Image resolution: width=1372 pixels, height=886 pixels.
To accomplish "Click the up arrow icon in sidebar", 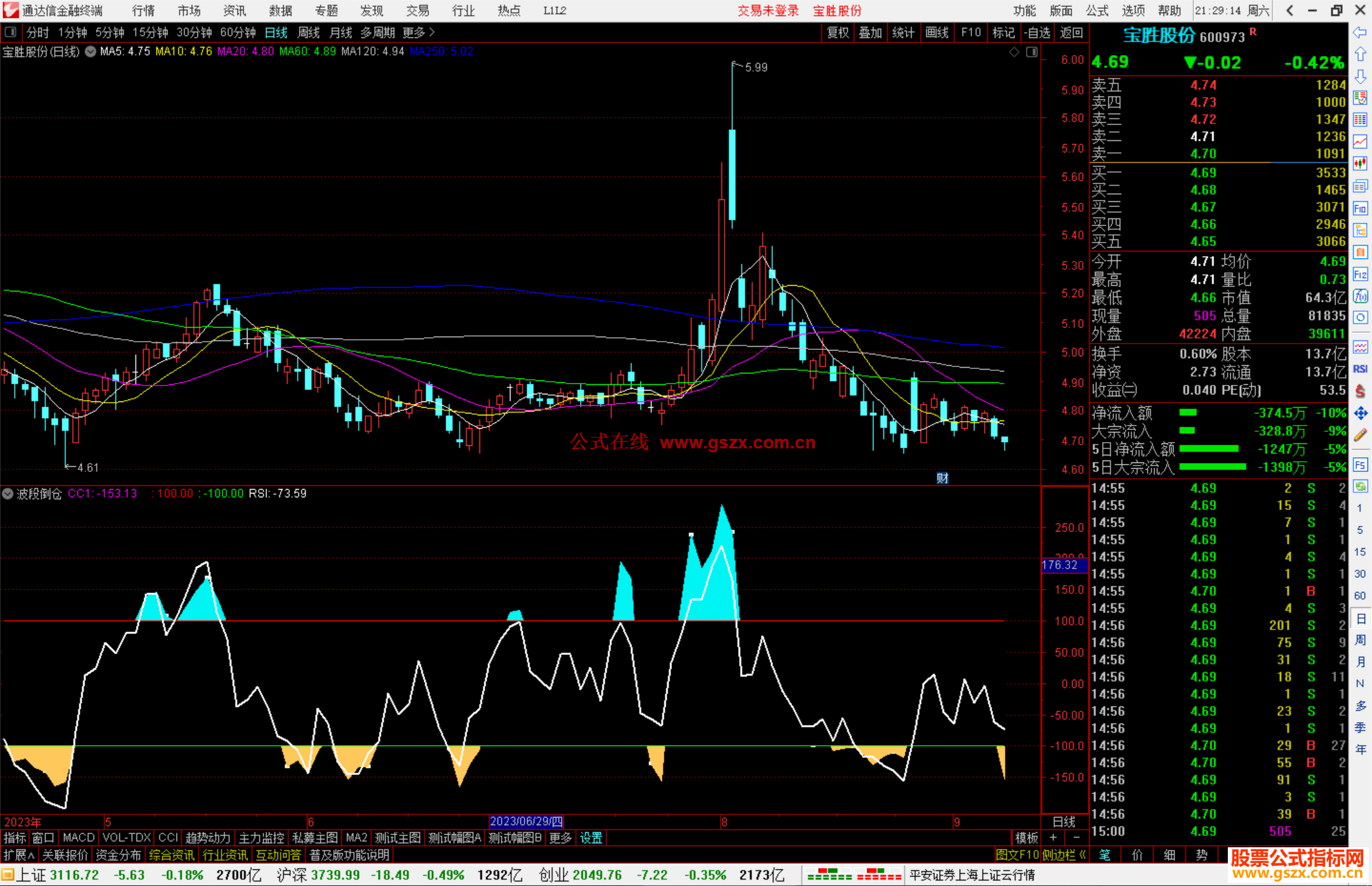I will pos(1360,55).
